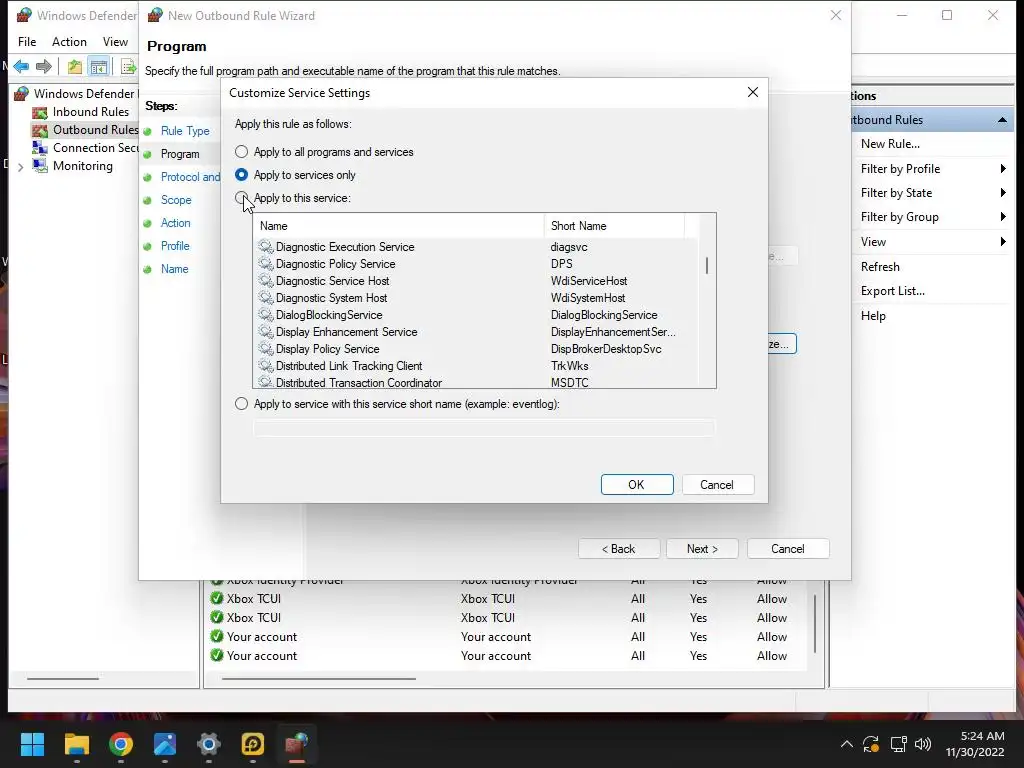Cancel the New Outbound Rule Wizard
Image resolution: width=1024 pixels, height=768 pixels.
click(x=788, y=549)
